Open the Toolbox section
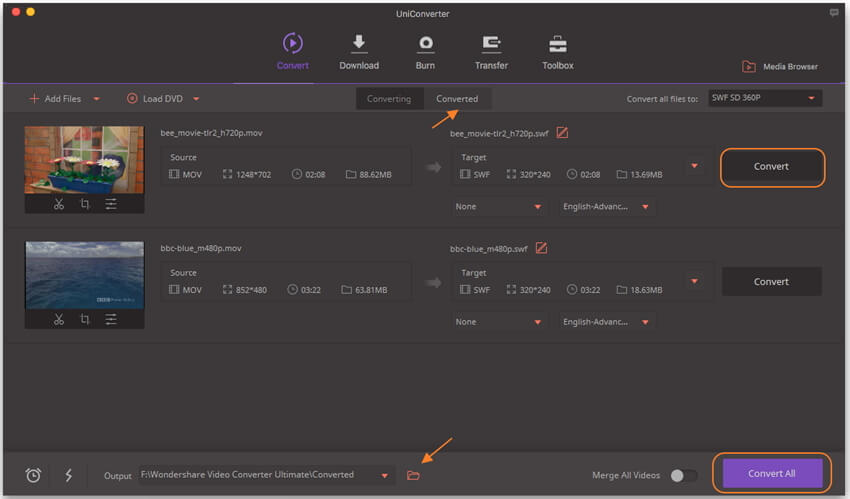The width and height of the screenshot is (850, 499). point(558,51)
